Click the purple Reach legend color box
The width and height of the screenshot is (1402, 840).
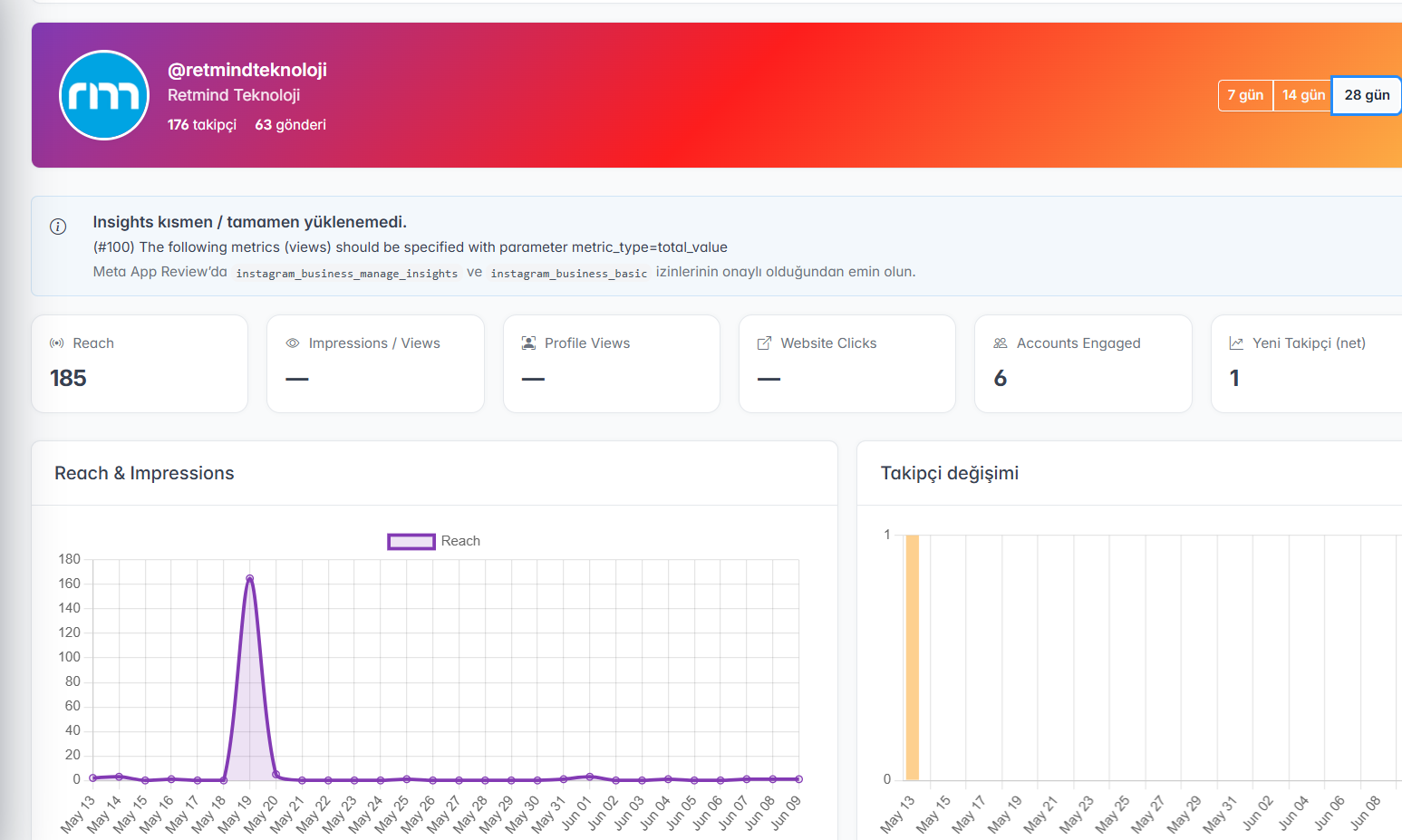coord(411,542)
